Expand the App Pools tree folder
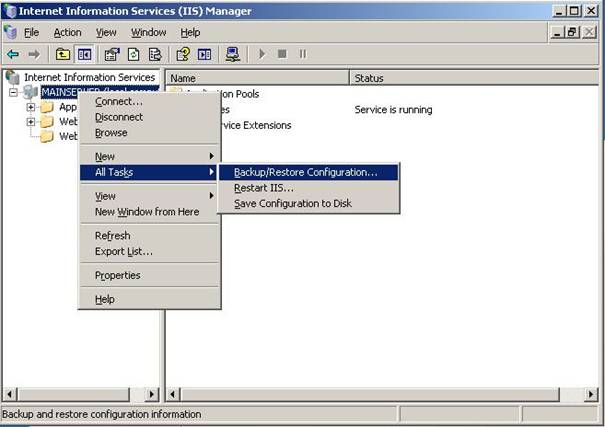 click(31, 107)
